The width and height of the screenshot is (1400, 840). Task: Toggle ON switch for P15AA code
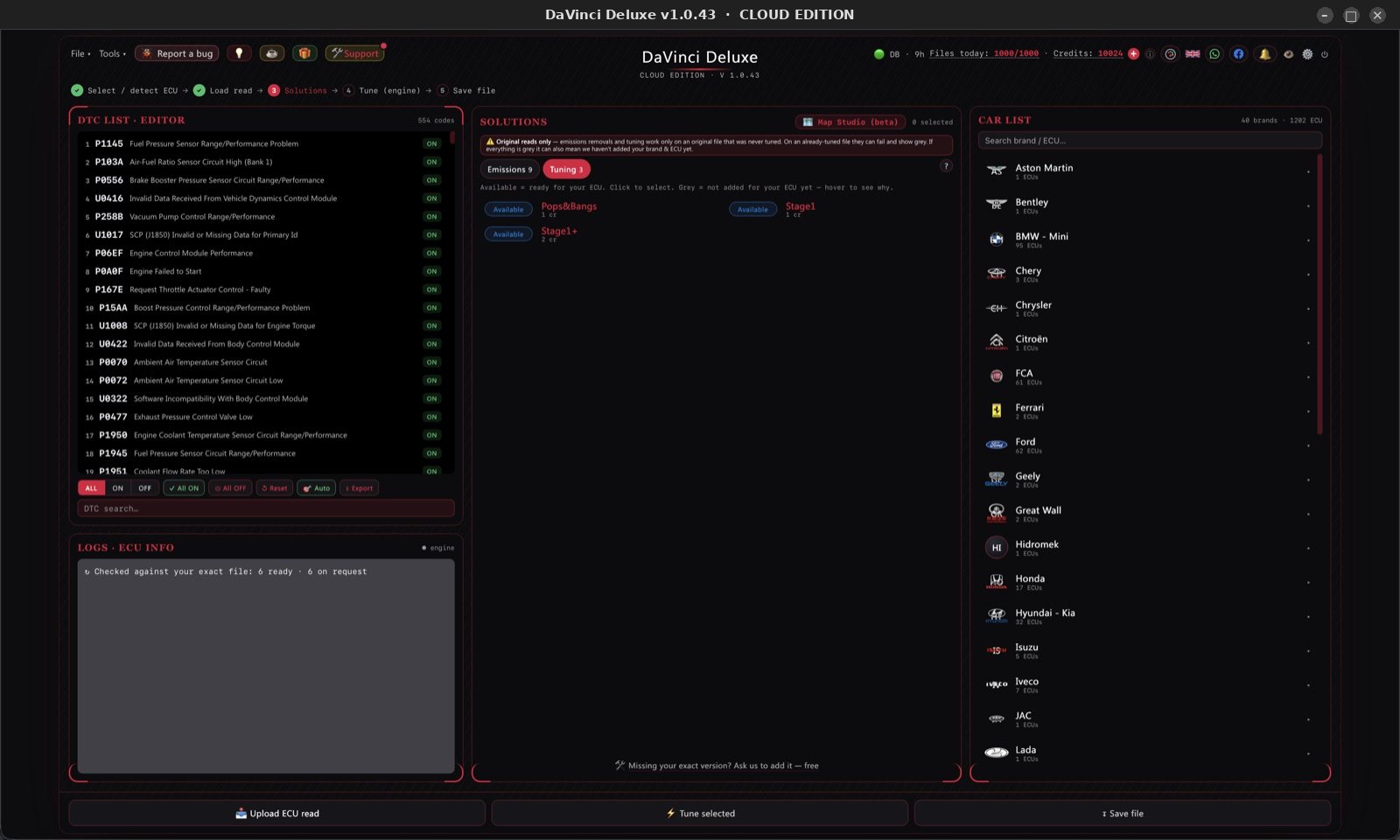tap(431, 308)
